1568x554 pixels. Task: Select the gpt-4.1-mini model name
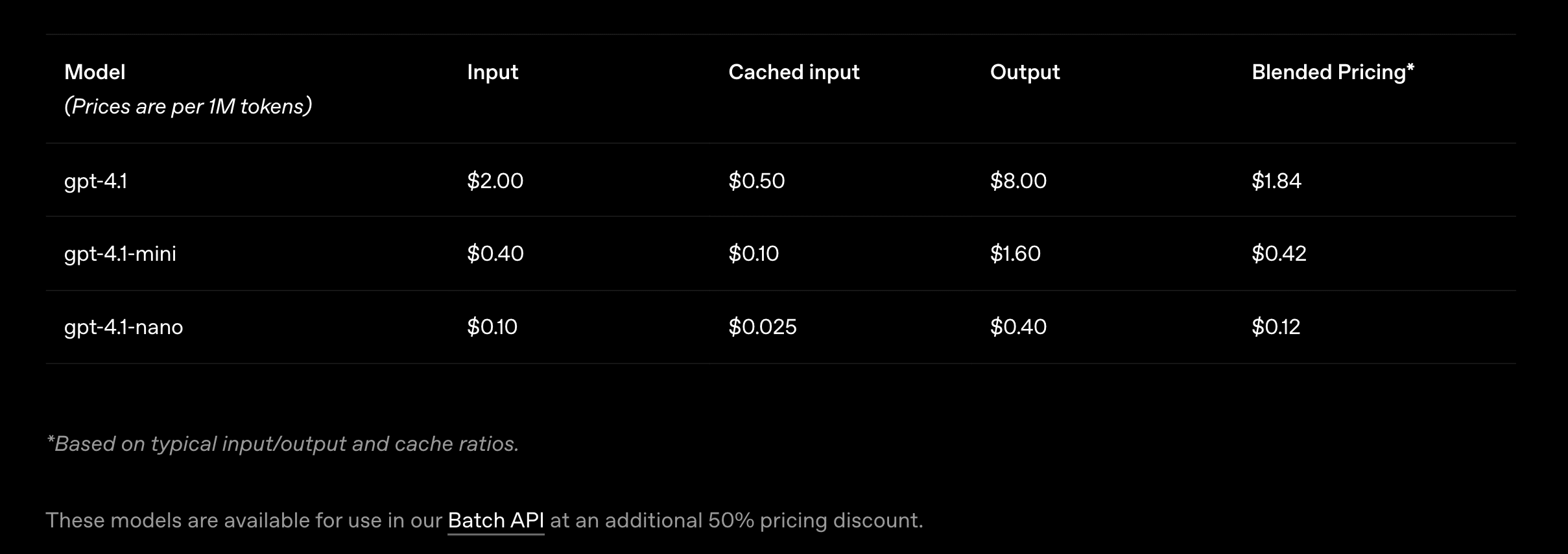120,253
